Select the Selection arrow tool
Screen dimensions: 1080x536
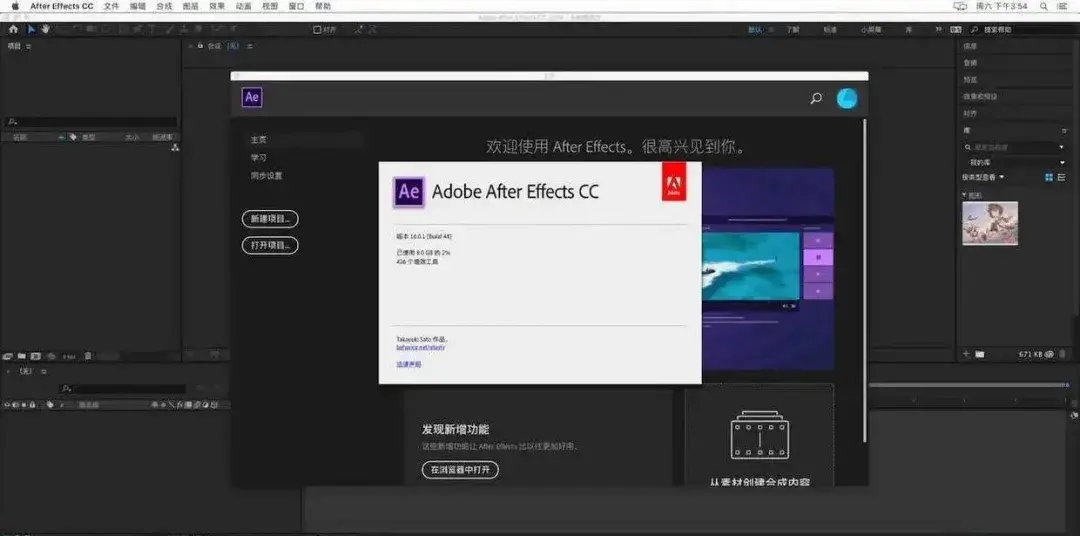(x=31, y=30)
